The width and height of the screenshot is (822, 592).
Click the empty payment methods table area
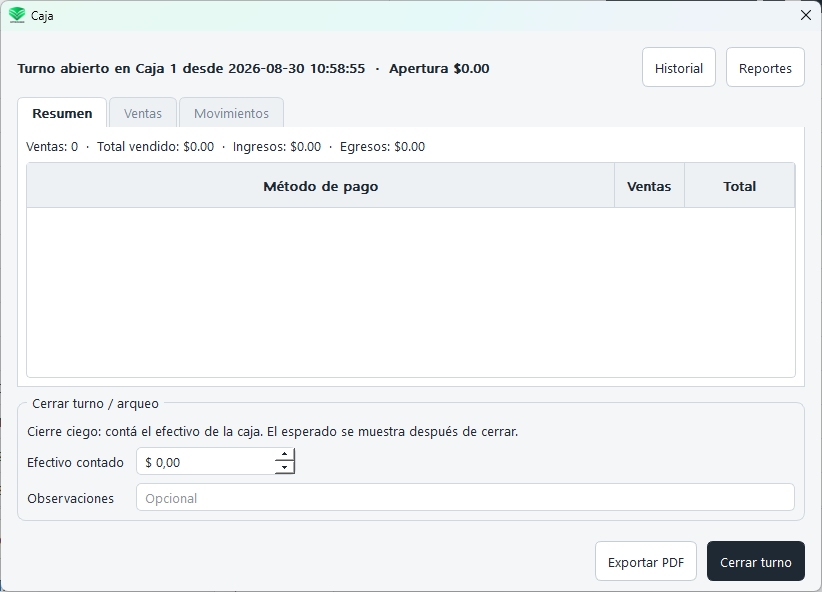pos(411,292)
